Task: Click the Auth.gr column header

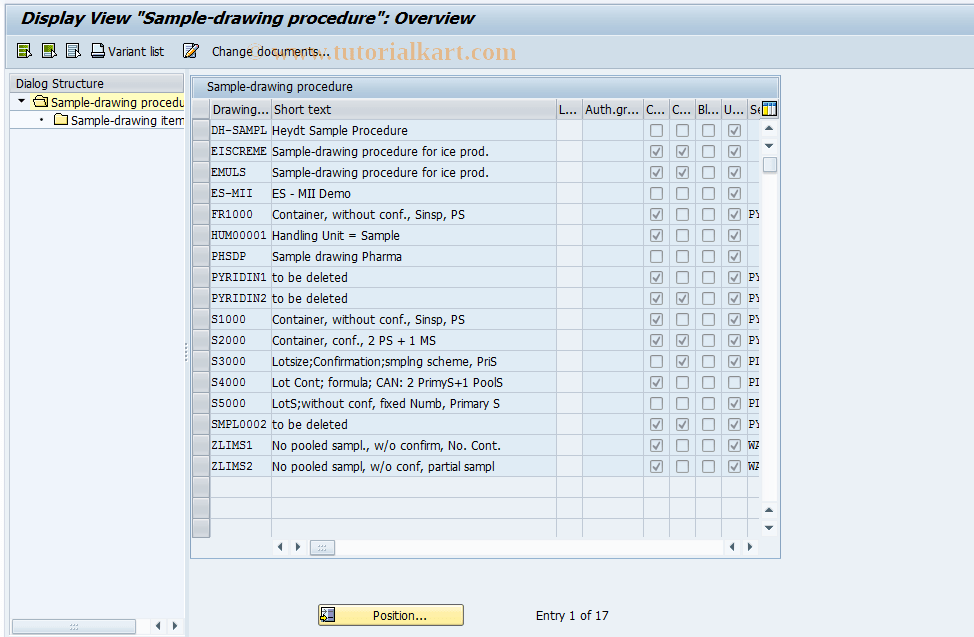Action: 611,109
